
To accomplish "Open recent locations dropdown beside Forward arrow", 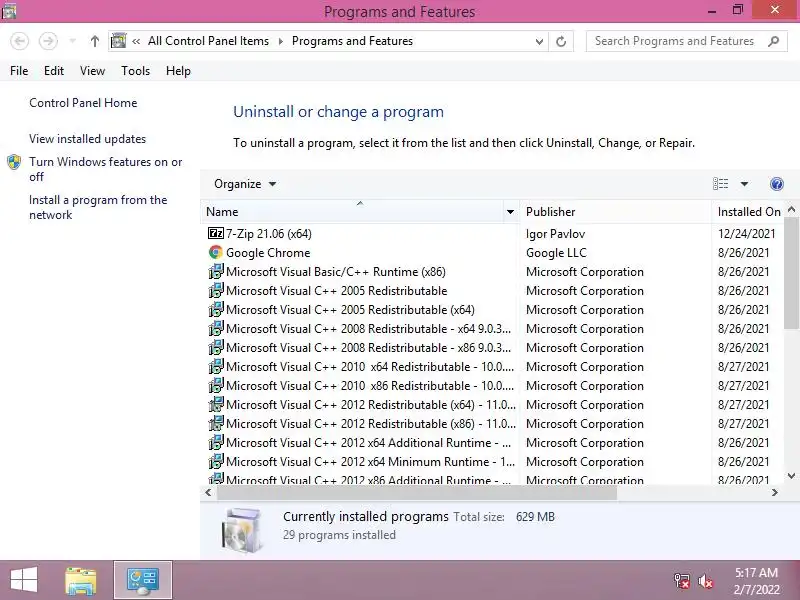I will [72, 41].
